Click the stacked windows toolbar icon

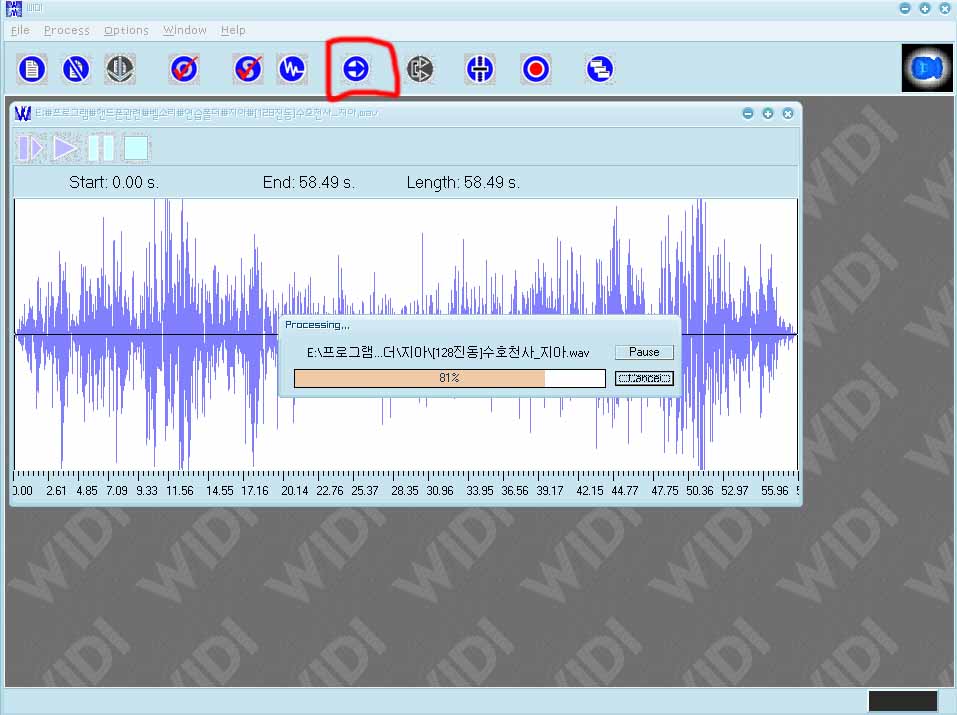pos(599,69)
